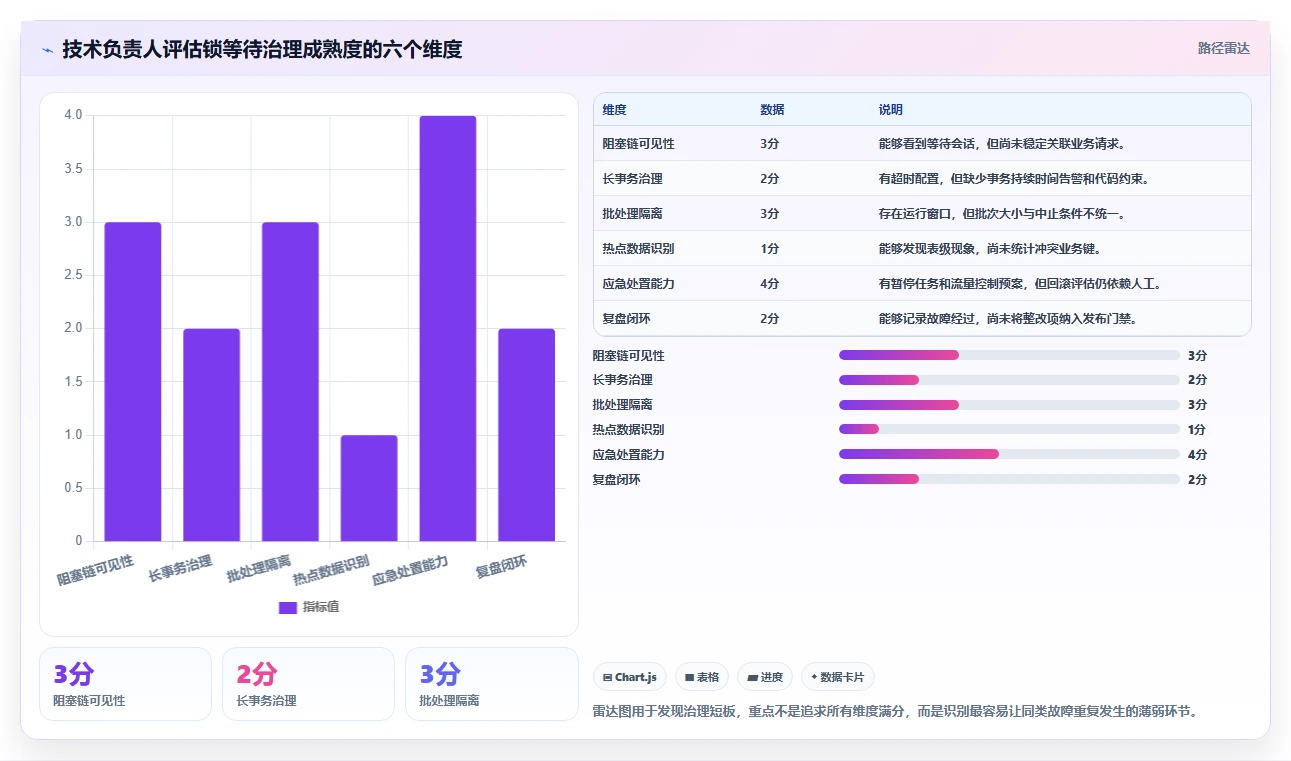Click the 1分 value beside progress bar
Image resolution: width=1291 pixels, height=761 pixels.
pos(1197,429)
